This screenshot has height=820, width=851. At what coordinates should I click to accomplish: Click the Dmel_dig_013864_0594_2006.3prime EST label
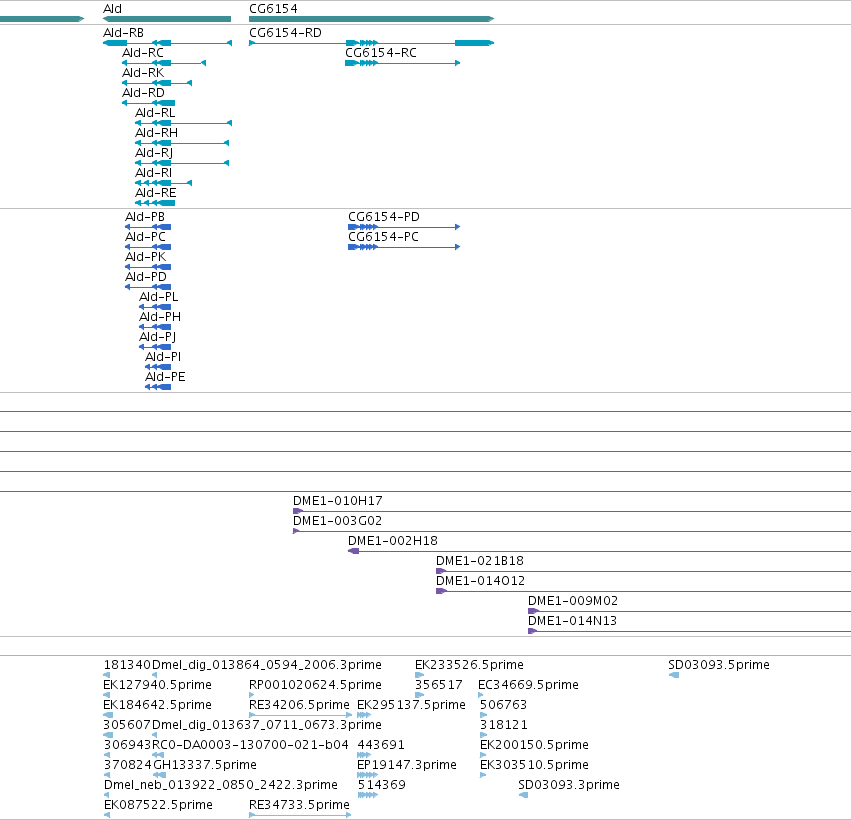(x=267, y=665)
